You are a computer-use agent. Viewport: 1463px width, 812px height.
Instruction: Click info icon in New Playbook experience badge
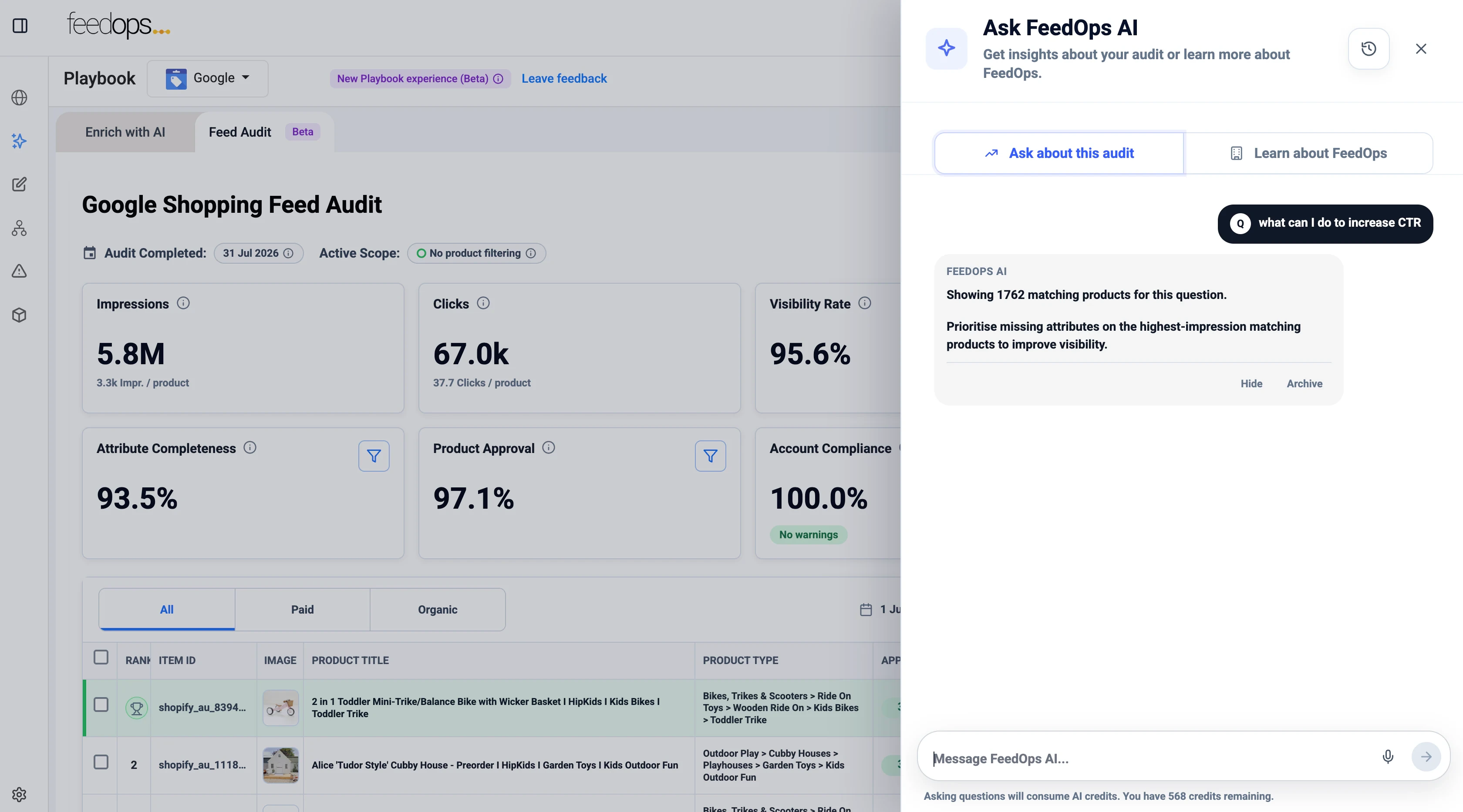pyautogui.click(x=498, y=79)
